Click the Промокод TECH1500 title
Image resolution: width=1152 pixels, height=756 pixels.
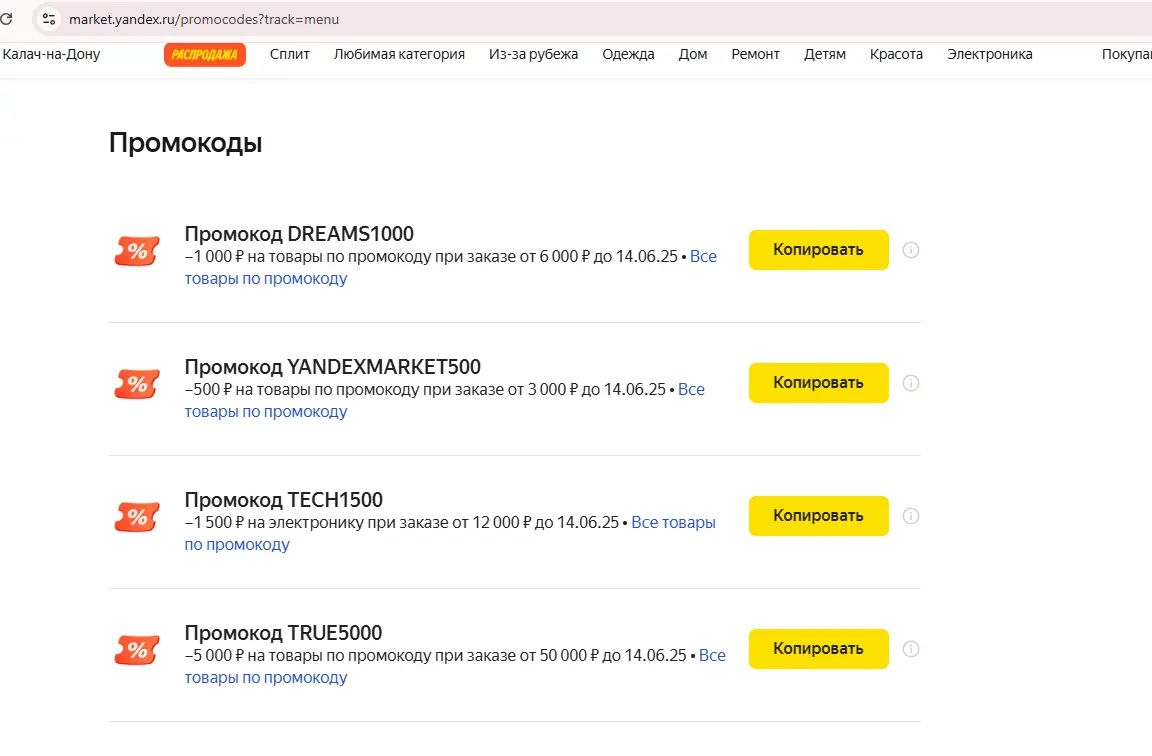(284, 500)
